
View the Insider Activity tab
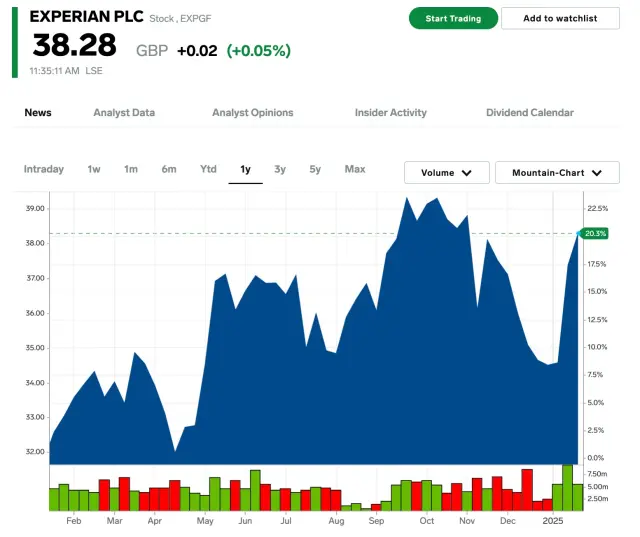[390, 113]
